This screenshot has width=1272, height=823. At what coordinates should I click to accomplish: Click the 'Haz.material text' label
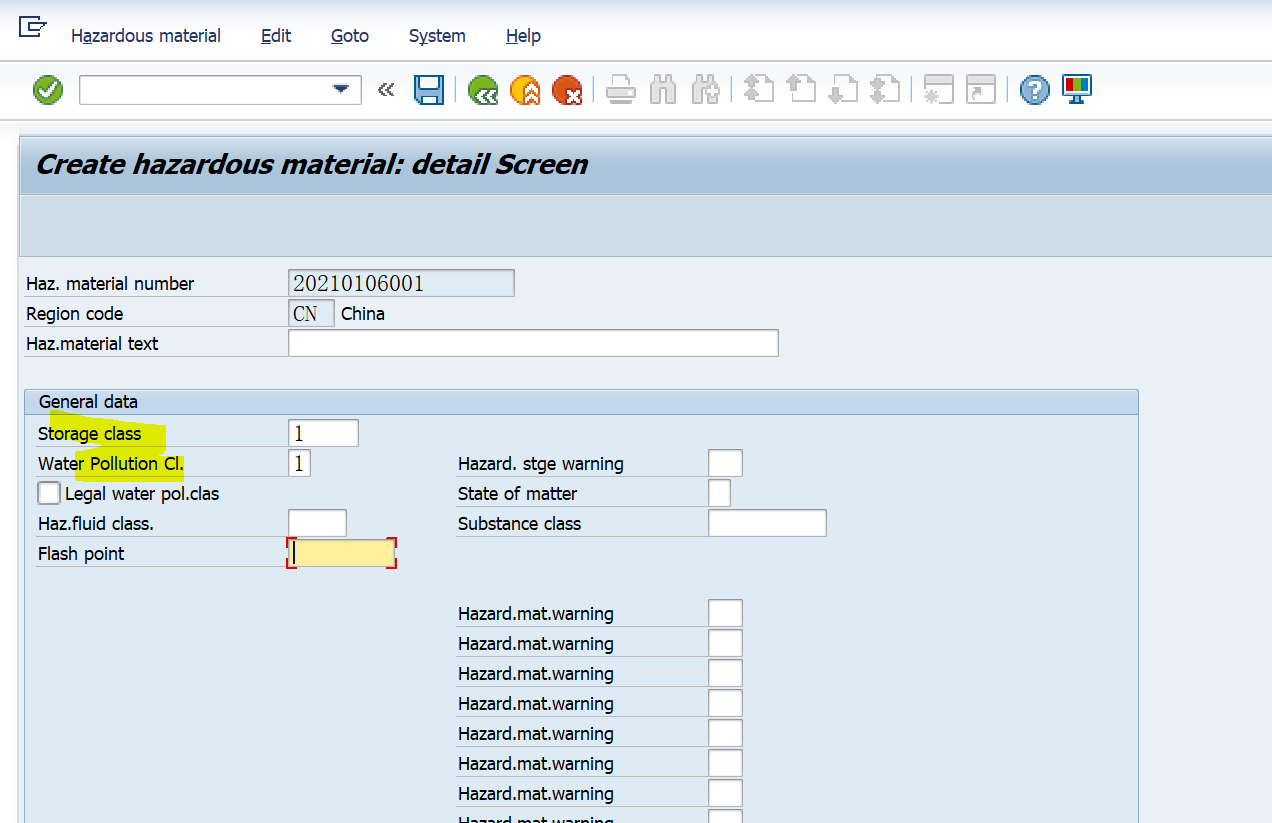click(92, 343)
